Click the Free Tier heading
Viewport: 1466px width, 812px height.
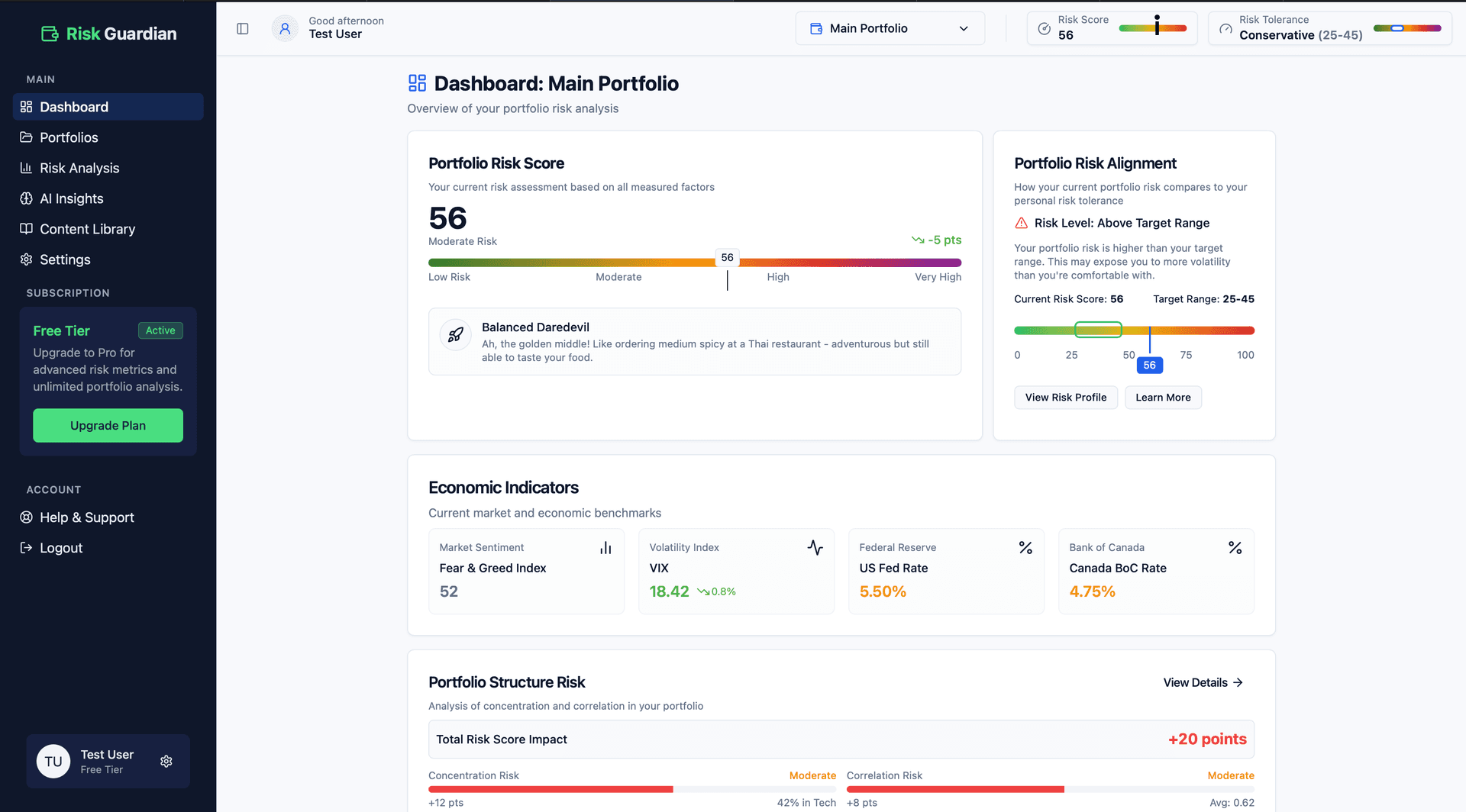(61, 330)
